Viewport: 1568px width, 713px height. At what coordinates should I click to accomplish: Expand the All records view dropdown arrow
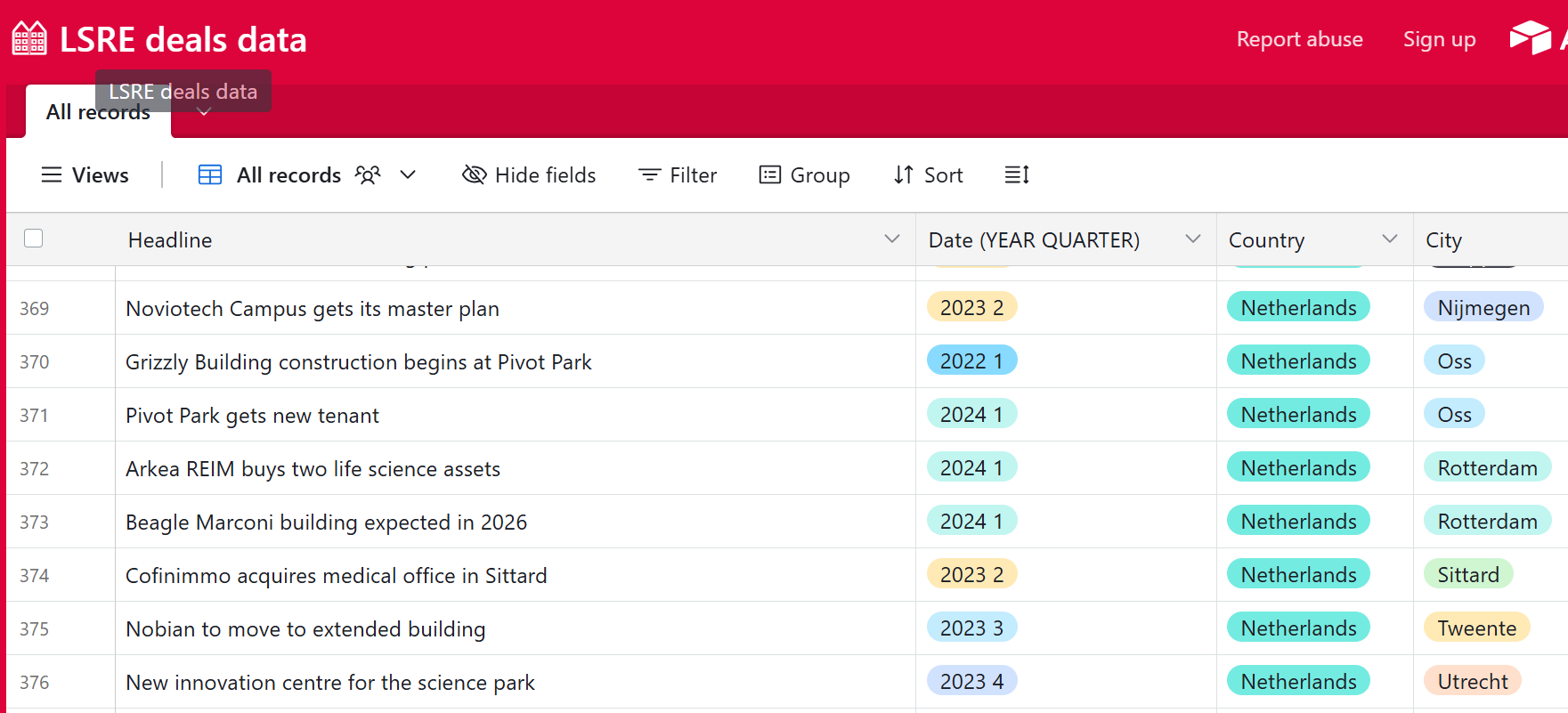tap(408, 175)
